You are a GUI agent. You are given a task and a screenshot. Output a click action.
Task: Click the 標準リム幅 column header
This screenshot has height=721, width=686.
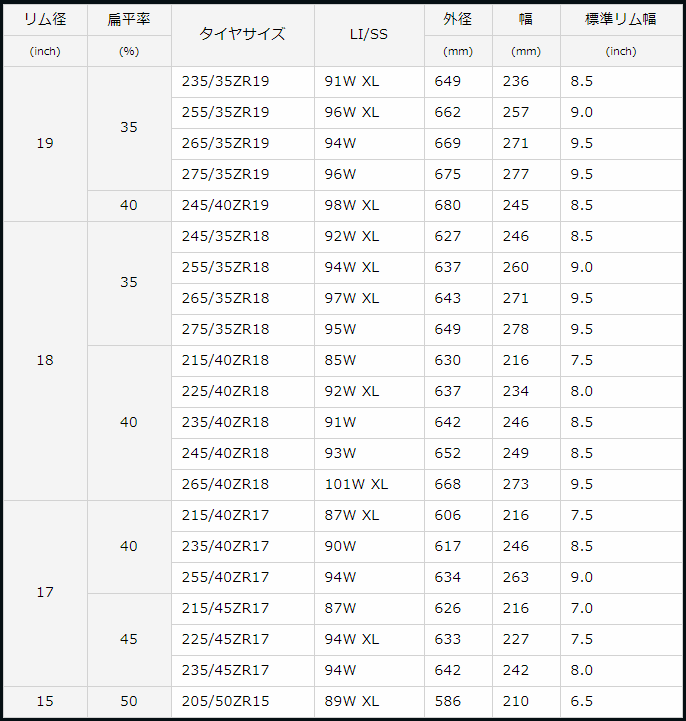click(x=620, y=19)
